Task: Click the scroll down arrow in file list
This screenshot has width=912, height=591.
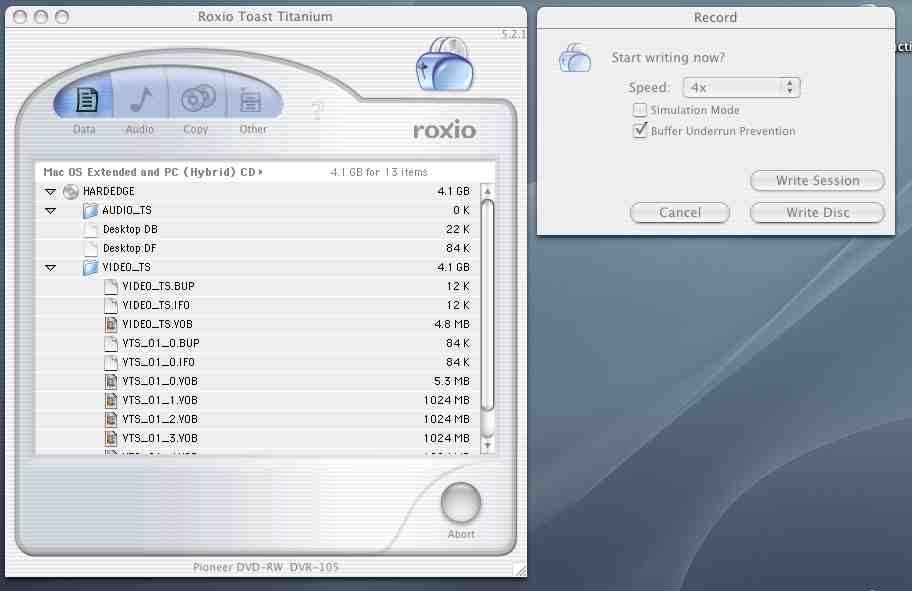Action: click(488, 445)
